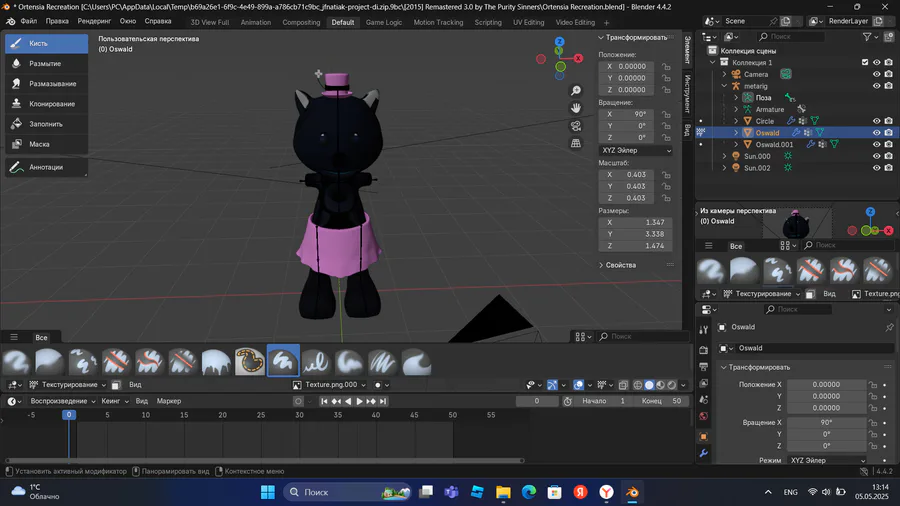Open the Texture.png.000 image dropdown
900x506 pixels.
(330, 385)
